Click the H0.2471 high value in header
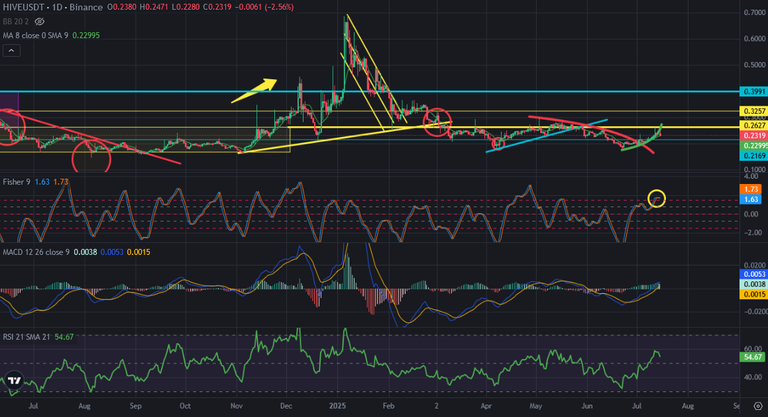 154,7
